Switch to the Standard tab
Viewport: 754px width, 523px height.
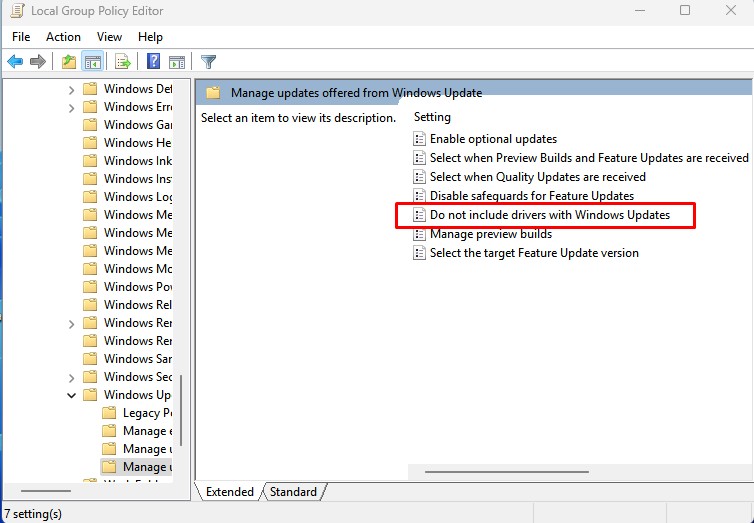293,492
